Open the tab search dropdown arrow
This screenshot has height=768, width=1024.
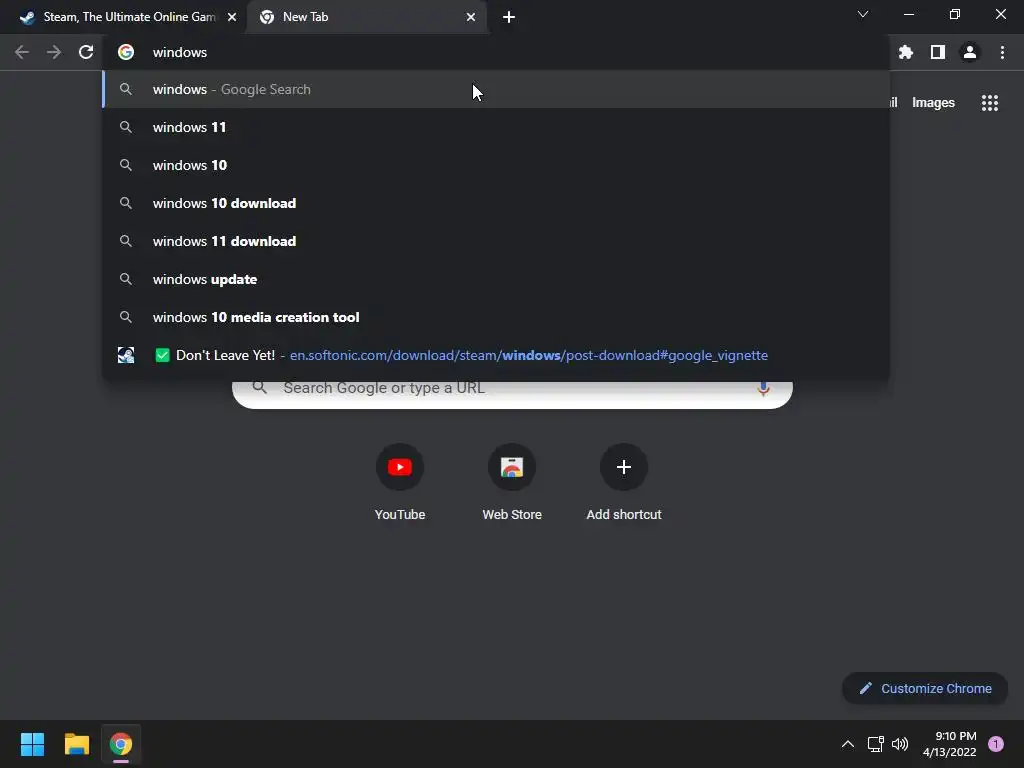click(x=863, y=14)
